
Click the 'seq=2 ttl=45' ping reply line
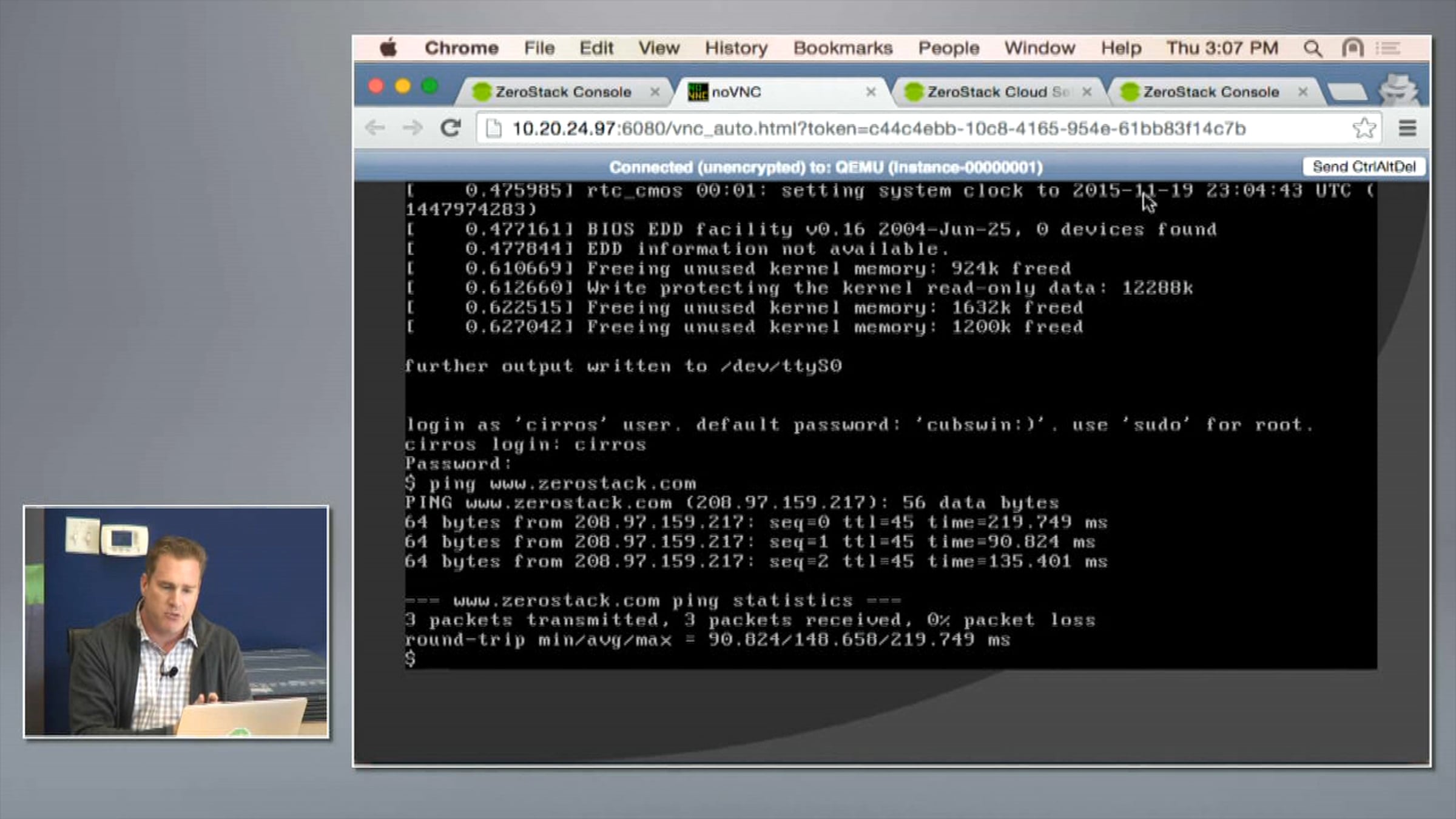point(756,561)
